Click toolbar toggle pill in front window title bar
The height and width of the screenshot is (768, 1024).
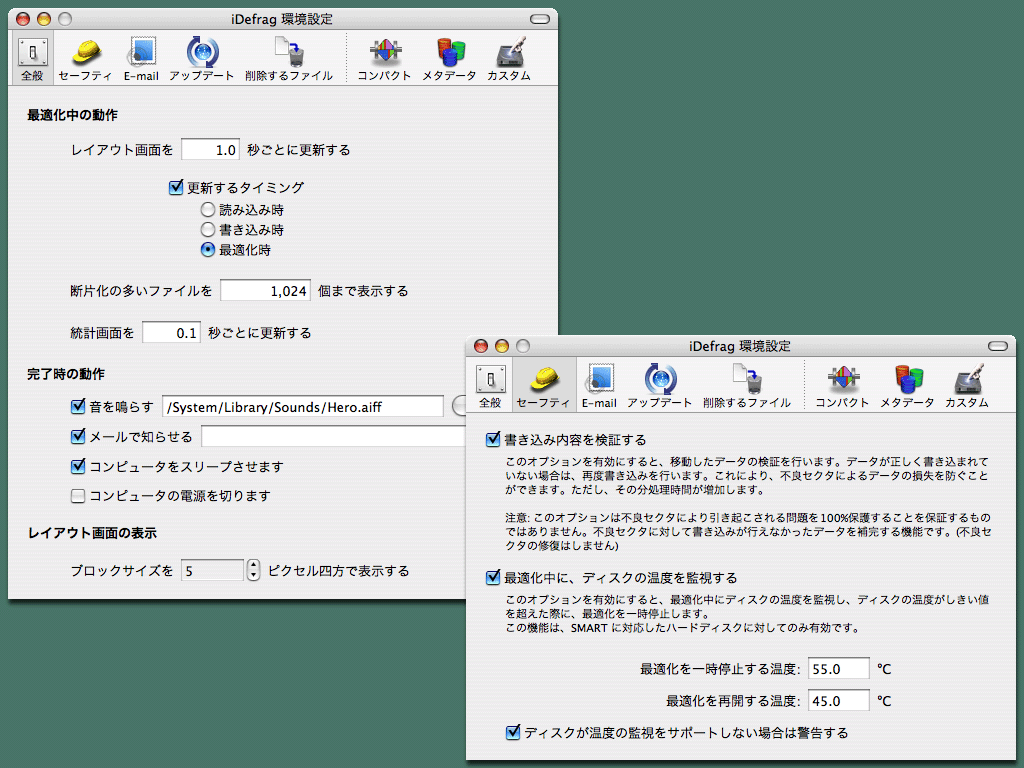tap(998, 346)
